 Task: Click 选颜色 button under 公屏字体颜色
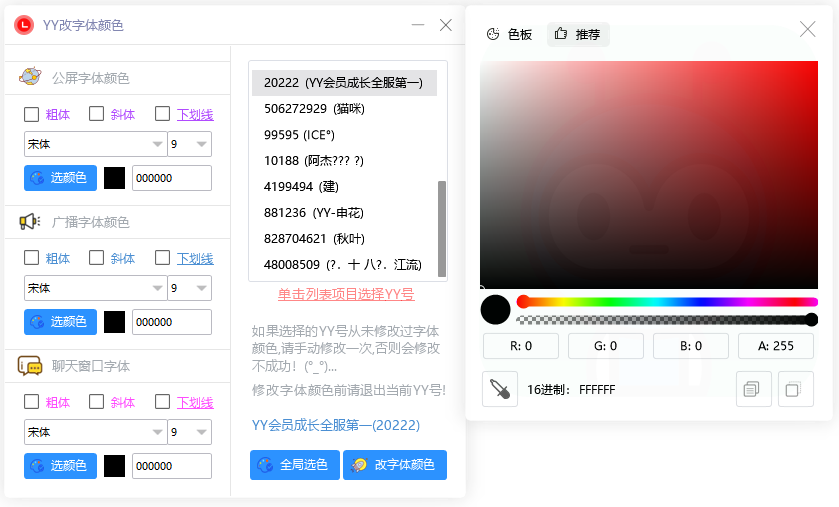click(x=60, y=178)
